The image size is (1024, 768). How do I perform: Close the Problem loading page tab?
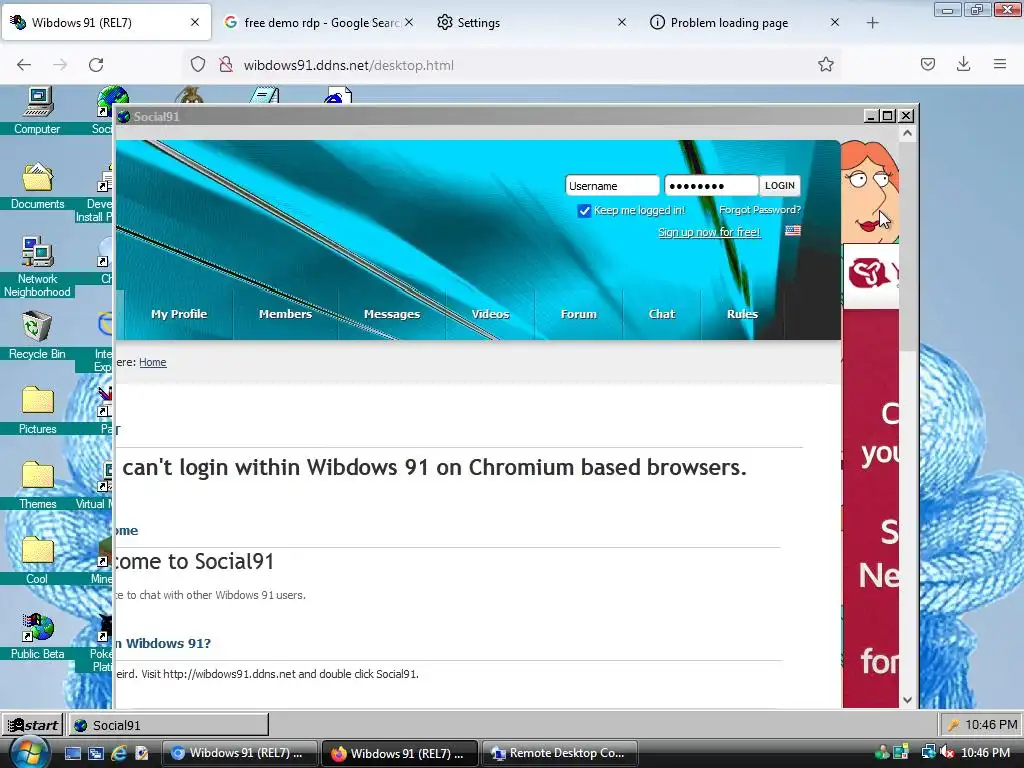pyautogui.click(x=834, y=22)
